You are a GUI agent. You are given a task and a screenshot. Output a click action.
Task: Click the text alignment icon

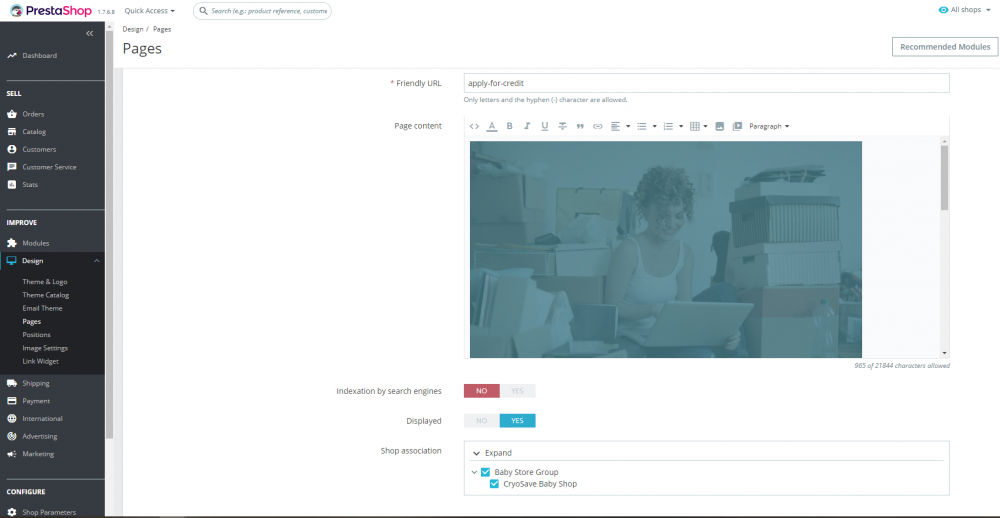pyautogui.click(x=615, y=126)
